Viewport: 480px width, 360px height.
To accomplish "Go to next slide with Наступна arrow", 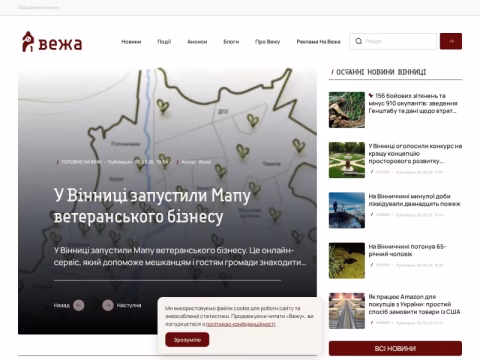I will [x=108, y=305].
